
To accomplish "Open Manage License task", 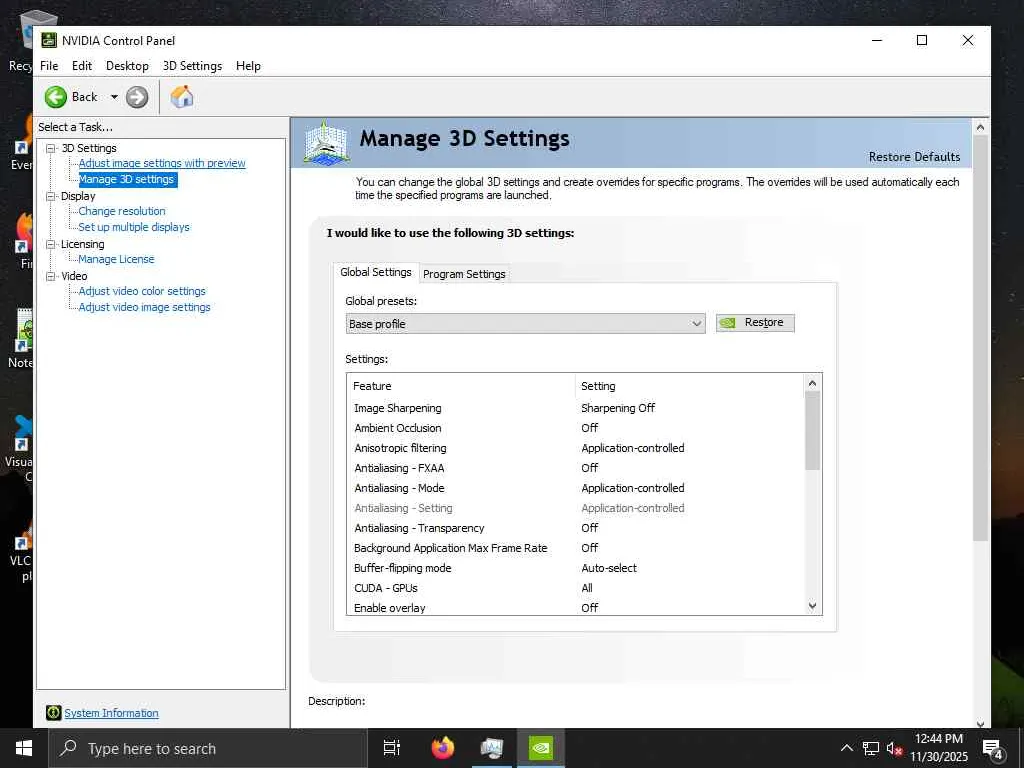I will 116,259.
